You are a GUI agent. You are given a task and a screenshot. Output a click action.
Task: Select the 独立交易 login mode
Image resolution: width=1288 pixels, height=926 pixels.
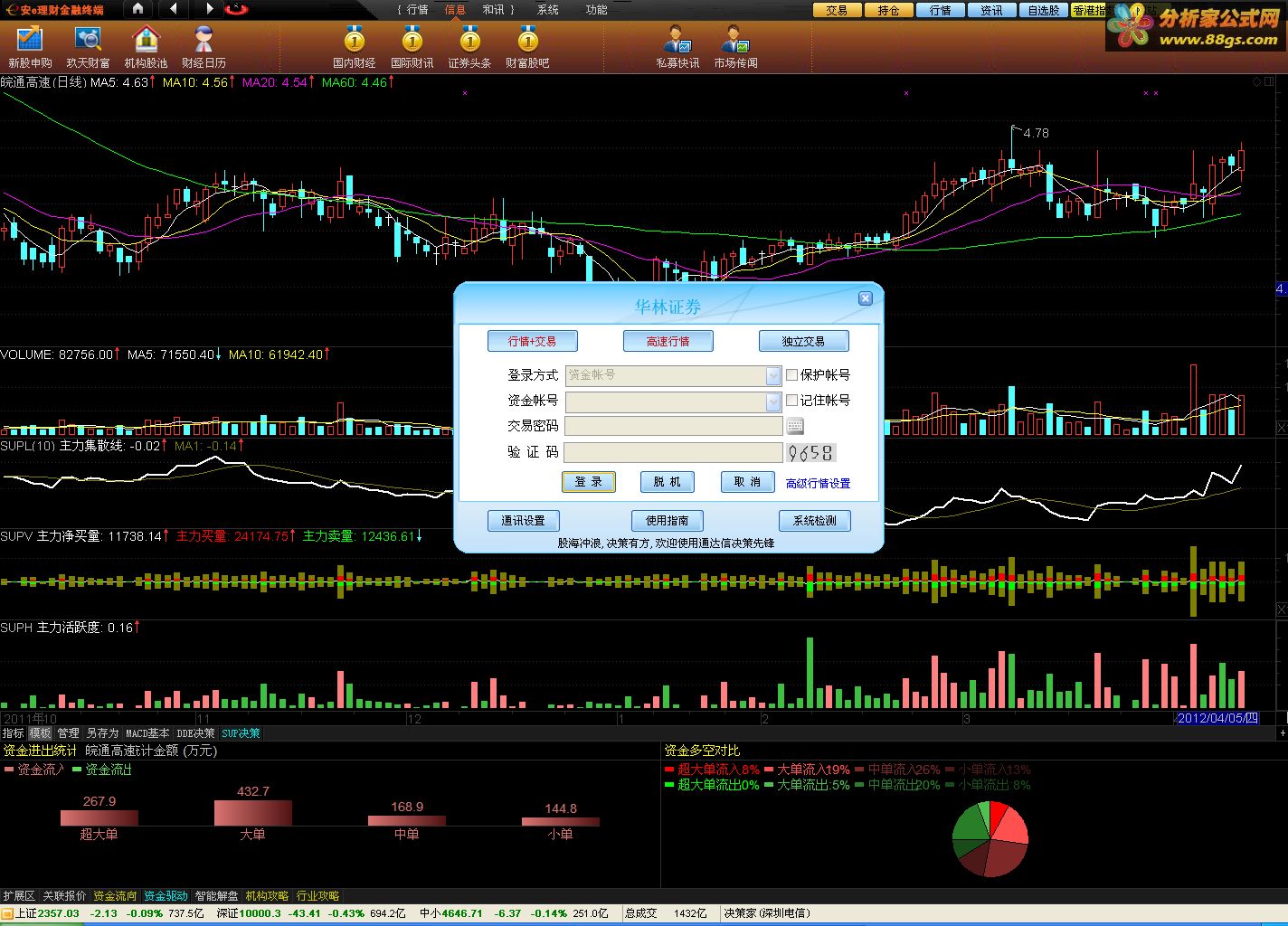coord(803,341)
